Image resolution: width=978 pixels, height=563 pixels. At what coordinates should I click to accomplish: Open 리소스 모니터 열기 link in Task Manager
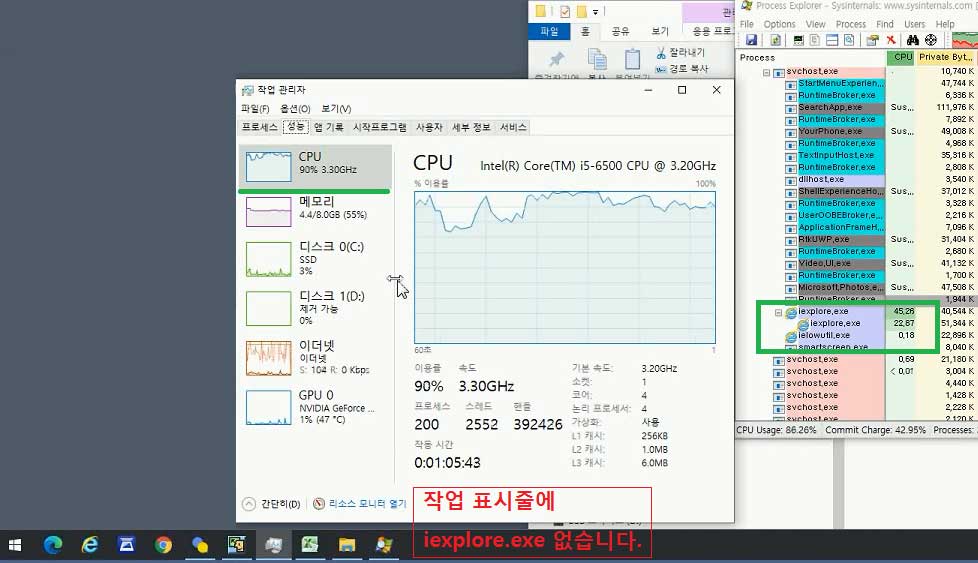pos(367,504)
